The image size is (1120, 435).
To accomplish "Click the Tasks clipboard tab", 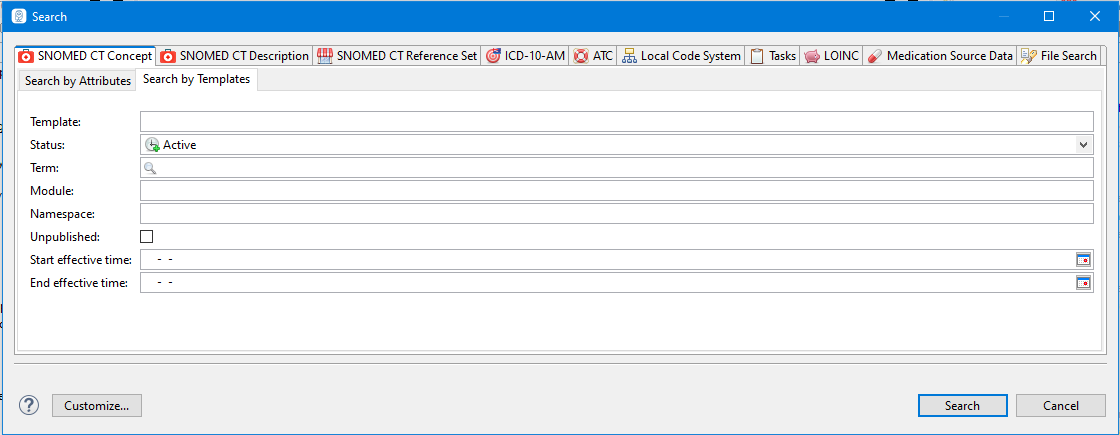I will tap(773, 56).
